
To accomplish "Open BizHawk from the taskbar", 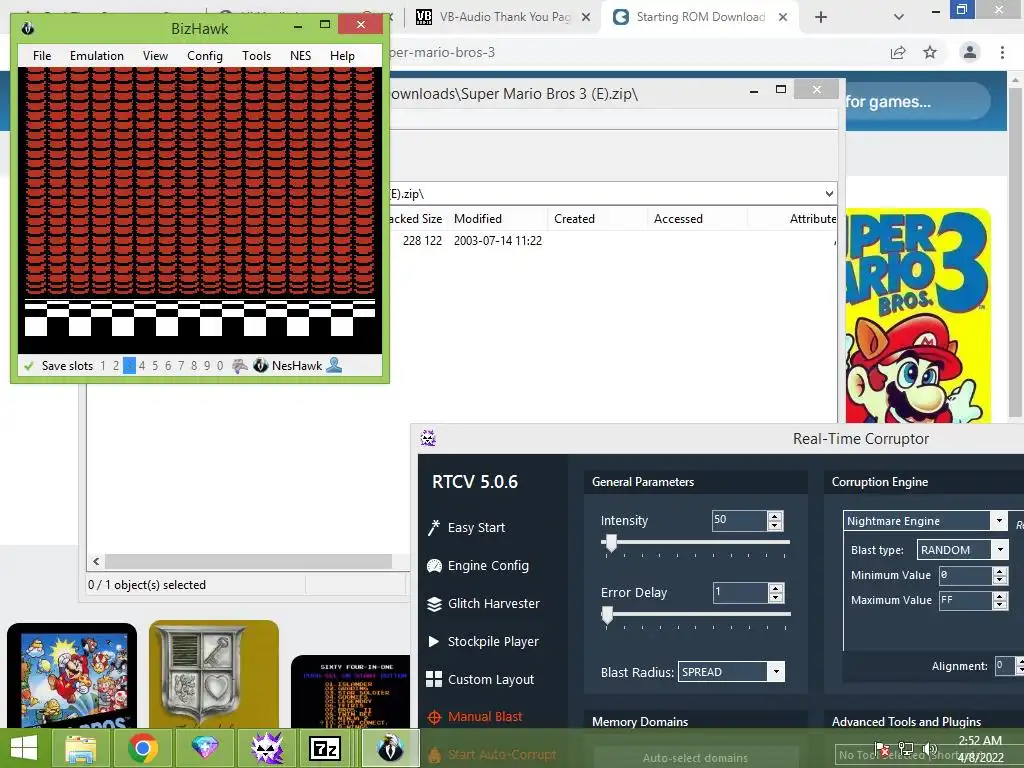I will coord(390,748).
